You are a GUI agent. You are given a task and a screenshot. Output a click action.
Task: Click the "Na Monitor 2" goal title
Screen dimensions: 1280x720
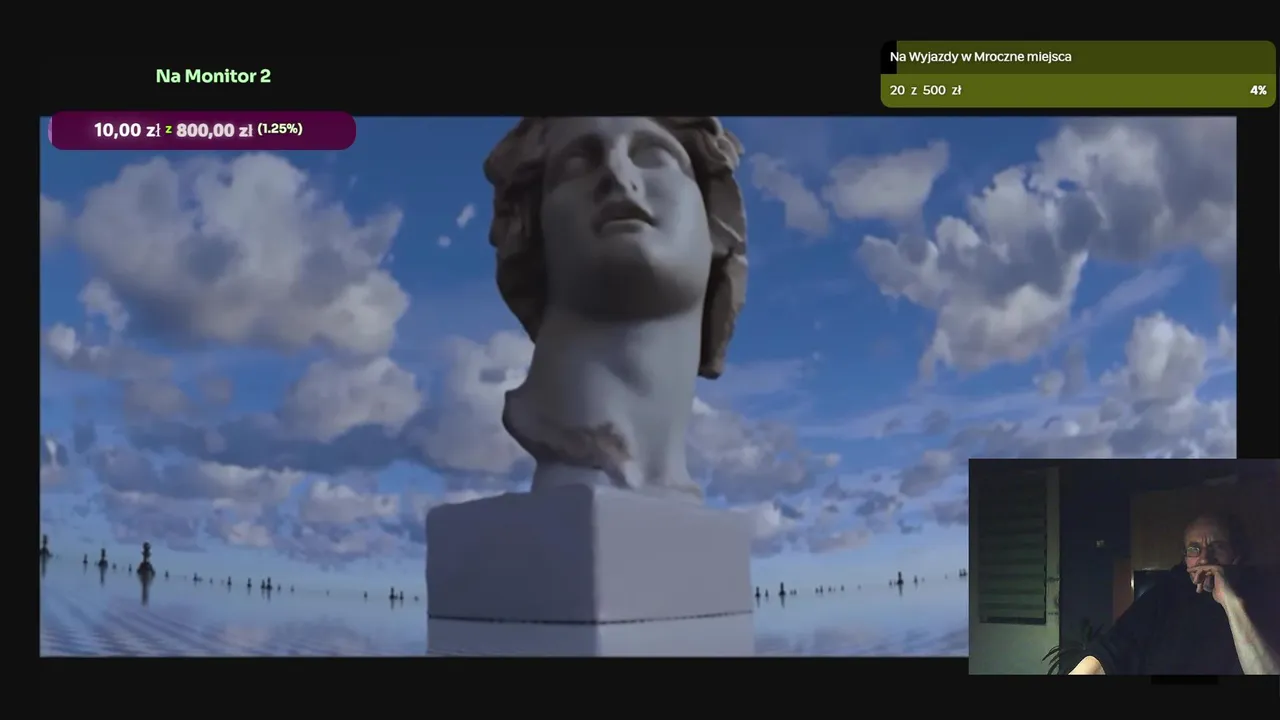[x=213, y=76]
